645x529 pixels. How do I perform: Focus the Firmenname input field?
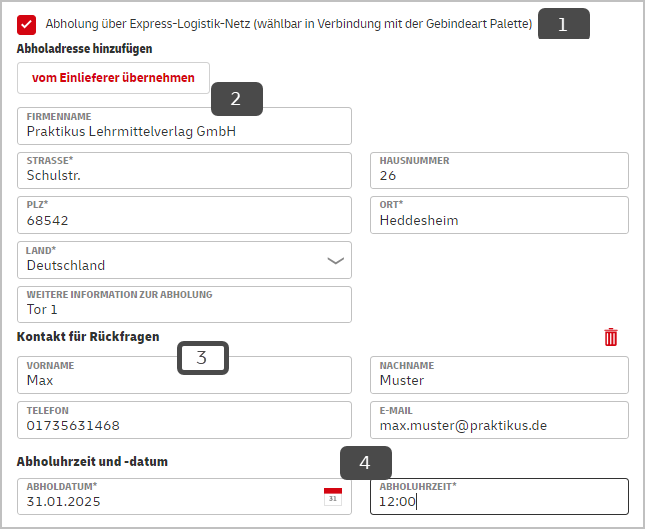click(x=184, y=126)
